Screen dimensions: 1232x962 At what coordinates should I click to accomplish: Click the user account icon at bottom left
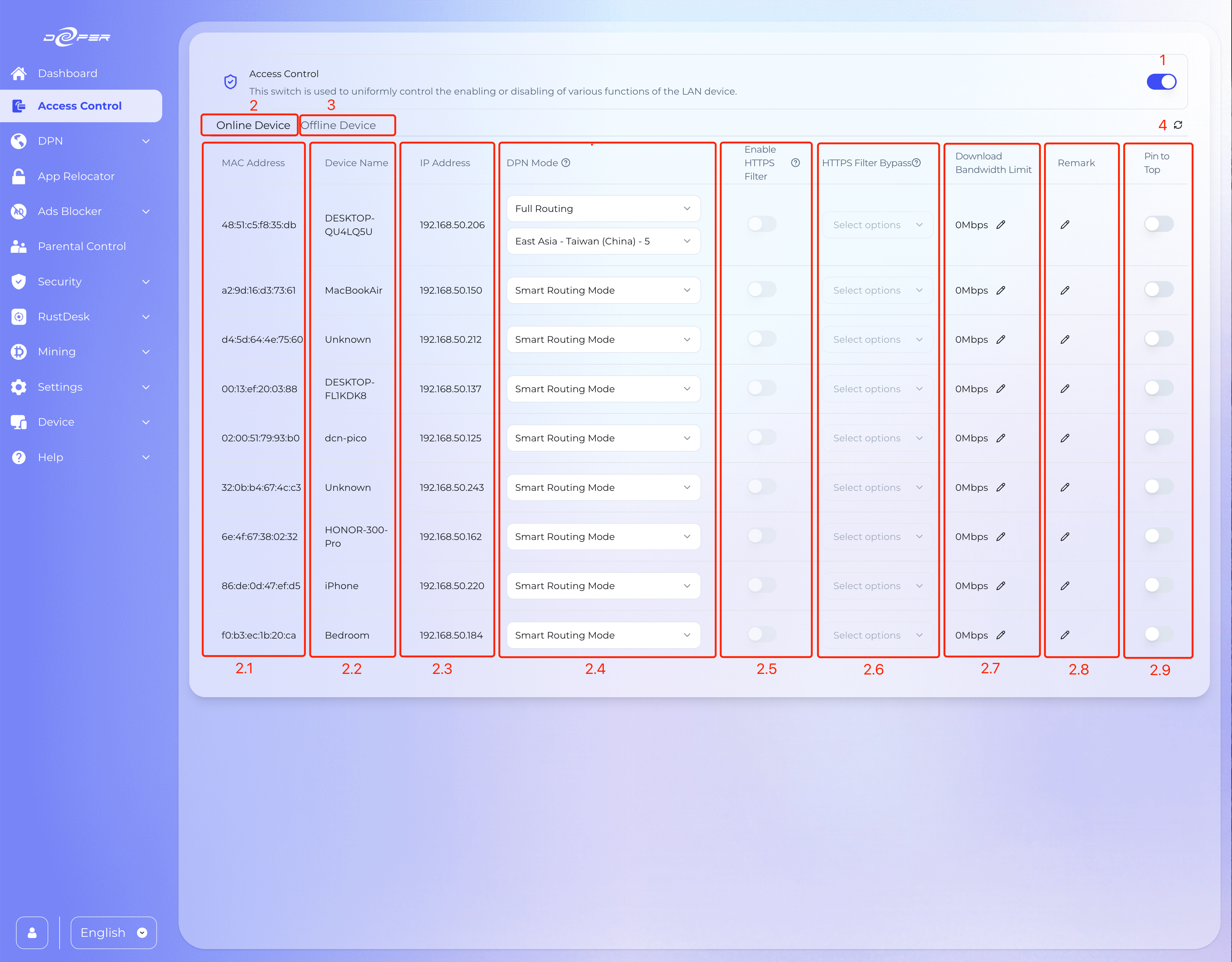coord(32,933)
